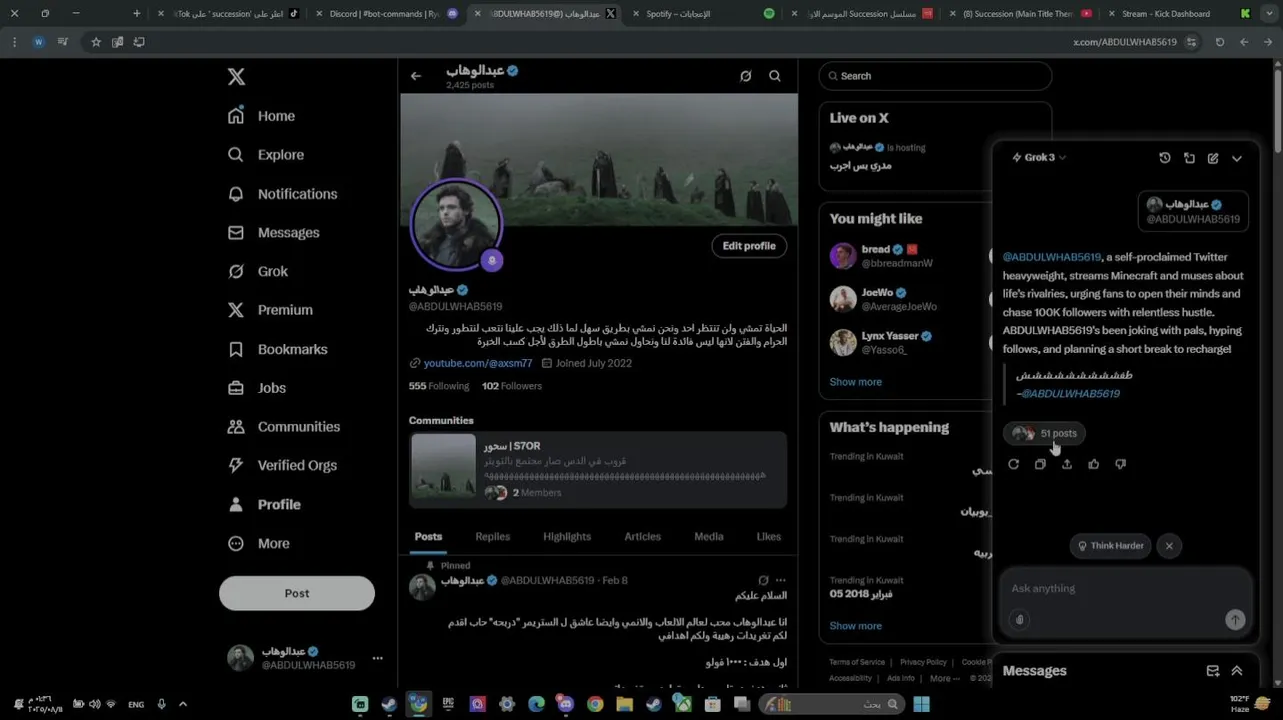1283x720 pixels.
Task: Like the Grok response
Action: [1094, 464]
